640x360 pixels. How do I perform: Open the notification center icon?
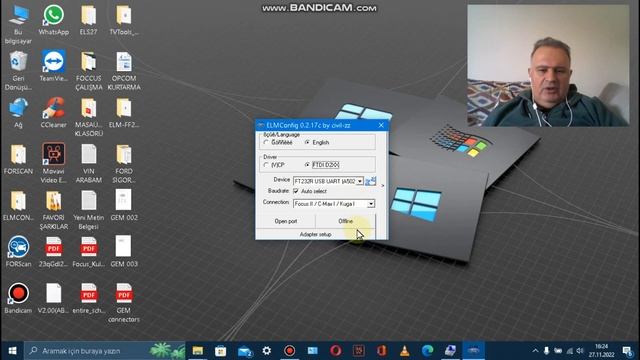point(627,351)
